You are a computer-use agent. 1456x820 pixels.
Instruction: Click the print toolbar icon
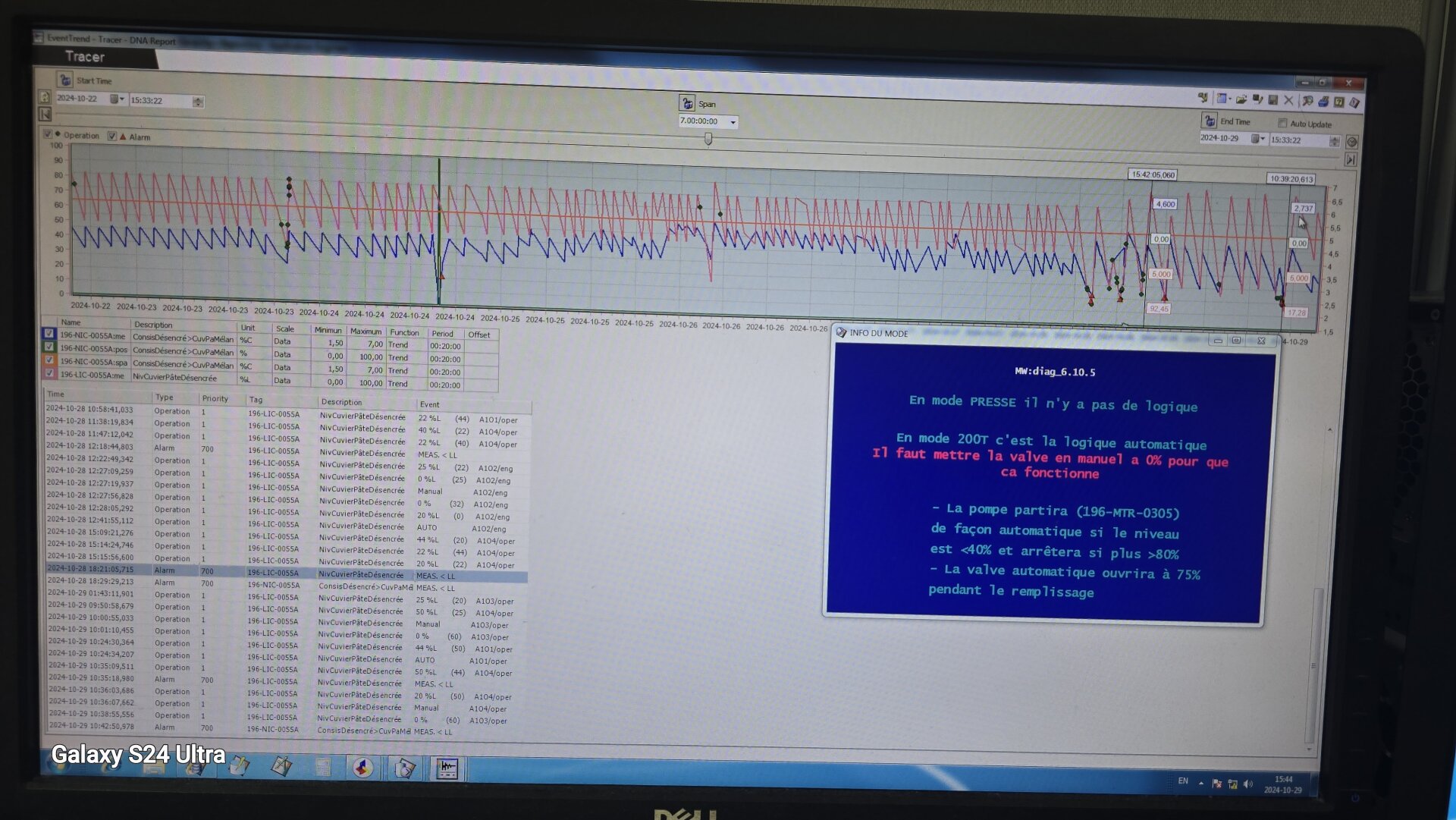coord(1323,101)
